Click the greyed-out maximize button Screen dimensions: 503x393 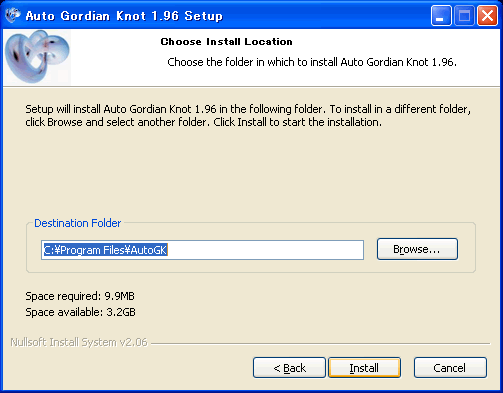464,16
